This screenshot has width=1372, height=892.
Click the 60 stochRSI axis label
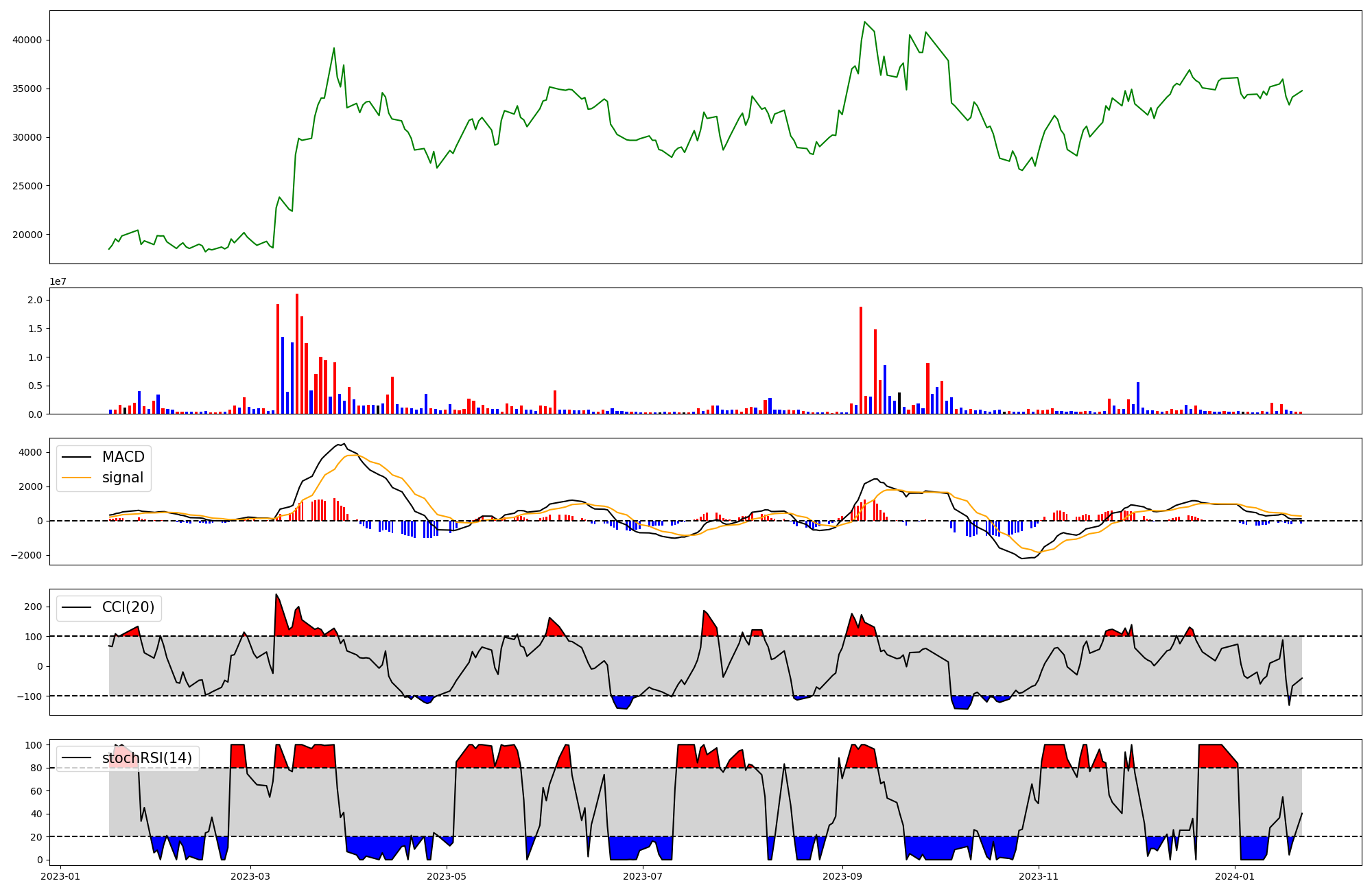point(36,791)
